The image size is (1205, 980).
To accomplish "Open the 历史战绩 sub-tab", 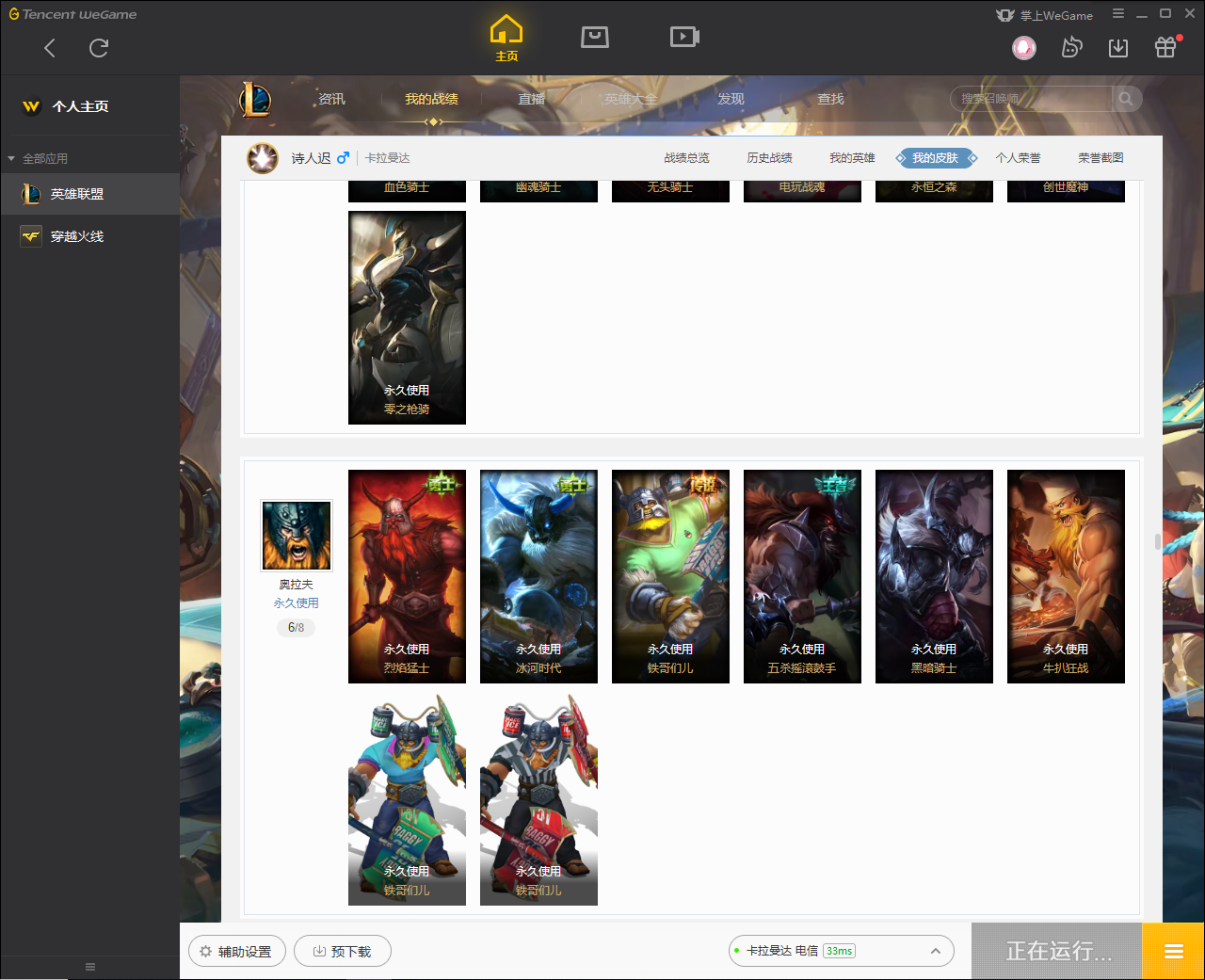I will click(769, 158).
